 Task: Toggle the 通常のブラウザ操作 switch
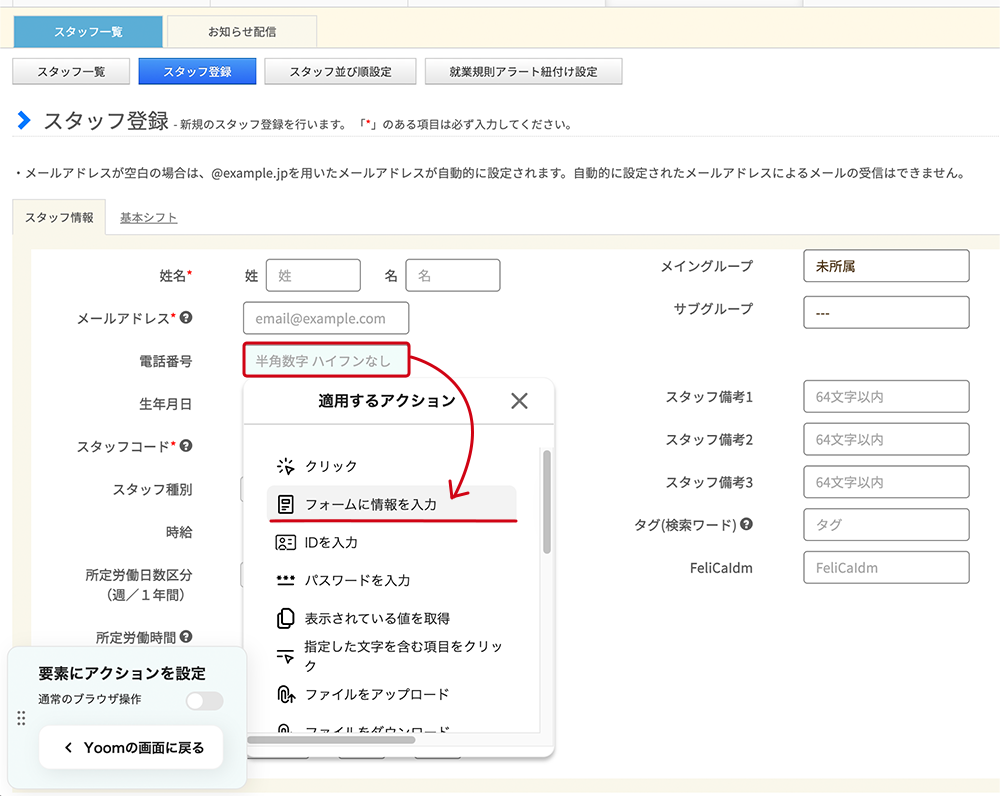[x=204, y=700]
